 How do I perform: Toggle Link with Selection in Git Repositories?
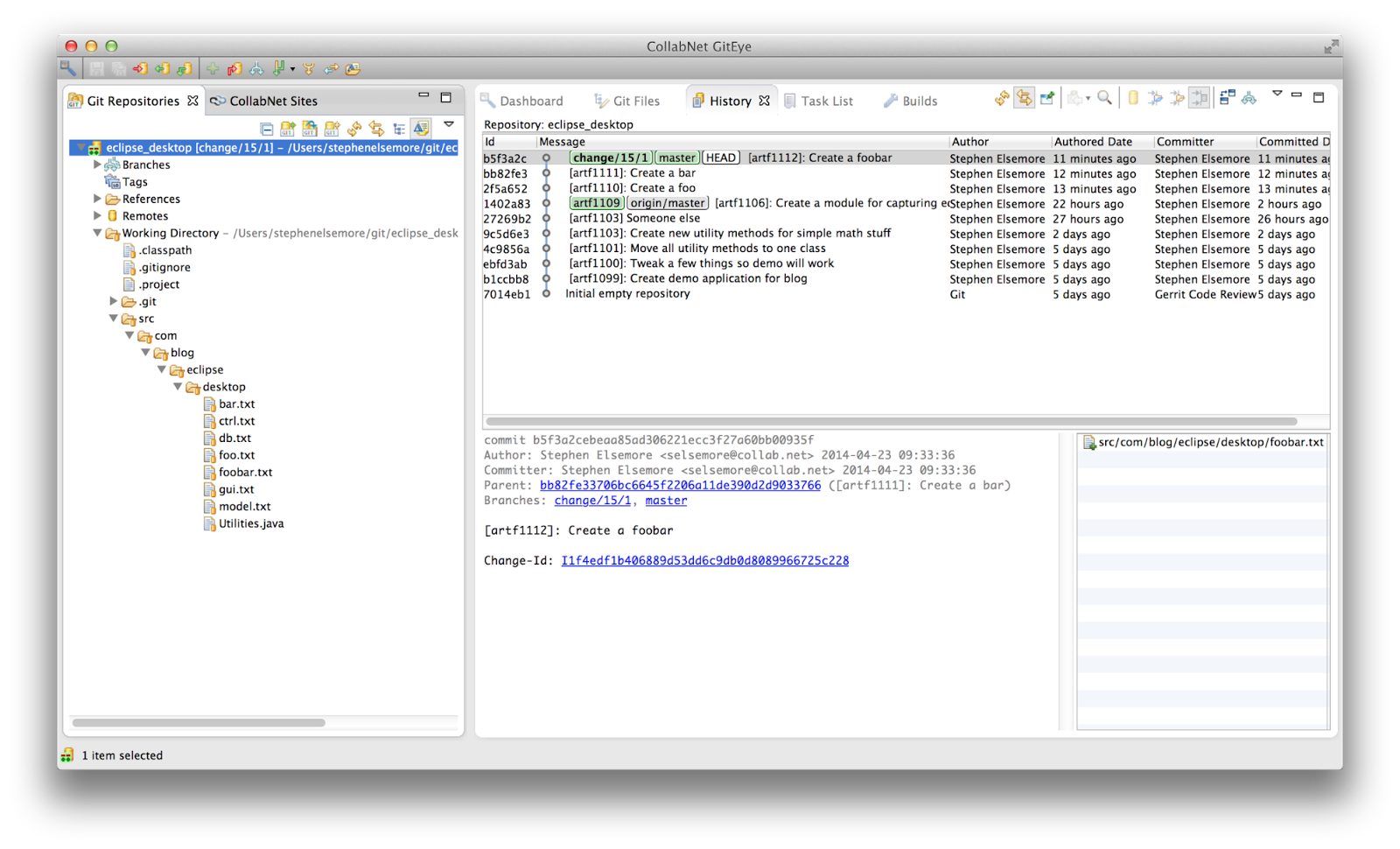coord(376,129)
